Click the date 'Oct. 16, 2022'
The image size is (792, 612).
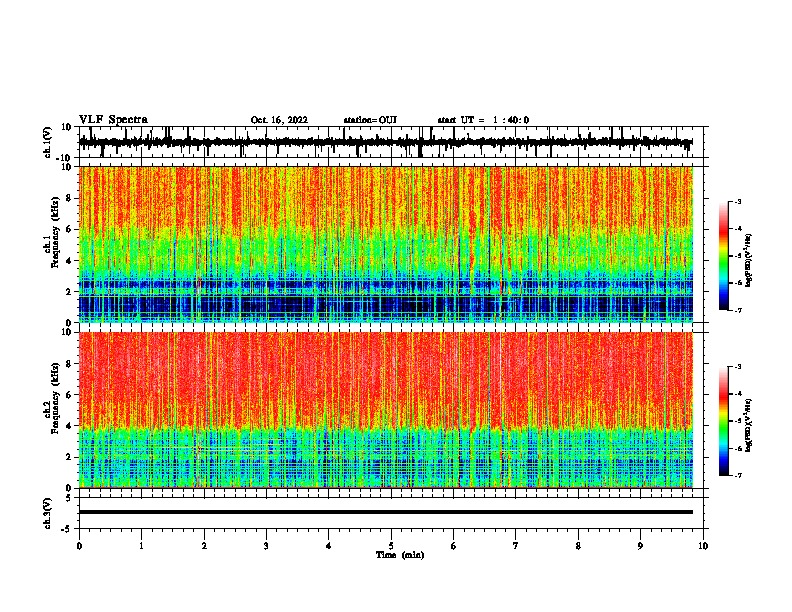click(x=279, y=120)
